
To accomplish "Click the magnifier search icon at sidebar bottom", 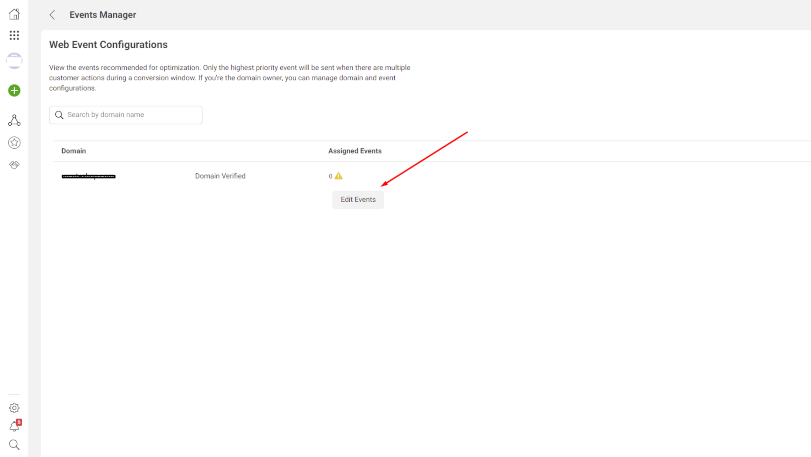I will click(x=14, y=445).
